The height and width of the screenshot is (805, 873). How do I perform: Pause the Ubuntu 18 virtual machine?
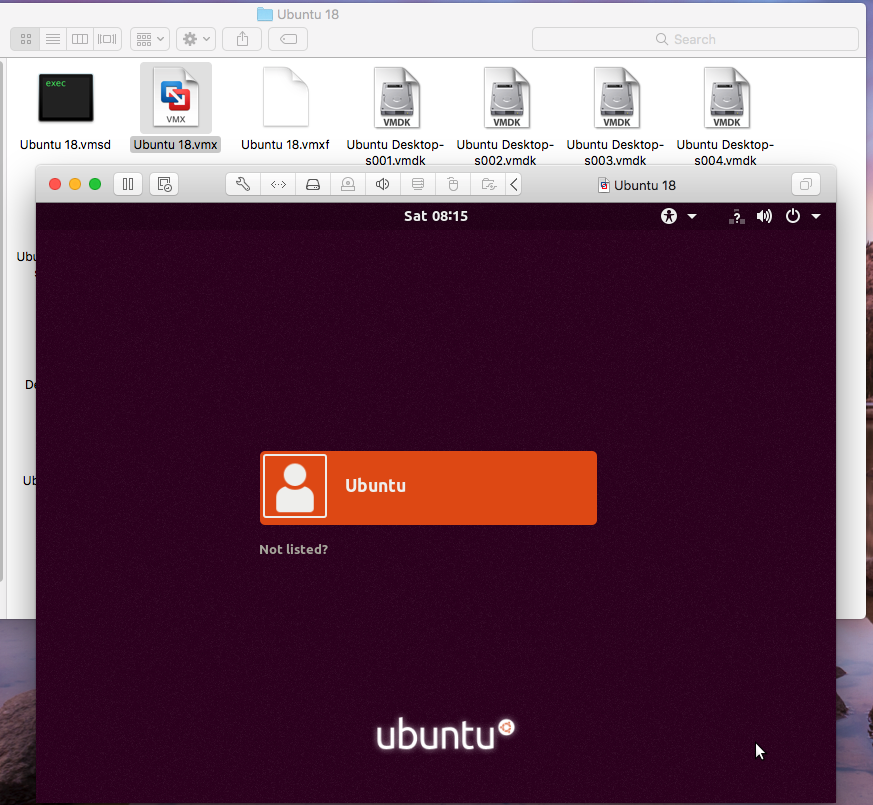point(127,184)
